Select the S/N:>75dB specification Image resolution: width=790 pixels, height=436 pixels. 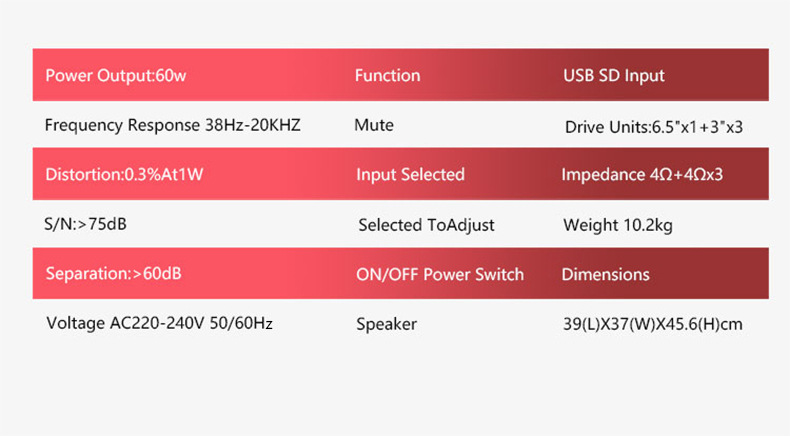pyautogui.click(x=86, y=224)
